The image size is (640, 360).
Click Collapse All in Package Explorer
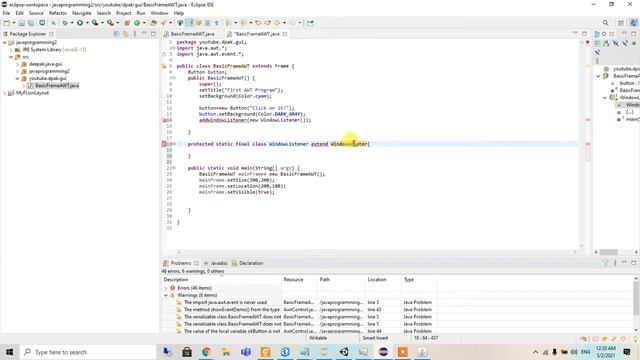(117, 34)
